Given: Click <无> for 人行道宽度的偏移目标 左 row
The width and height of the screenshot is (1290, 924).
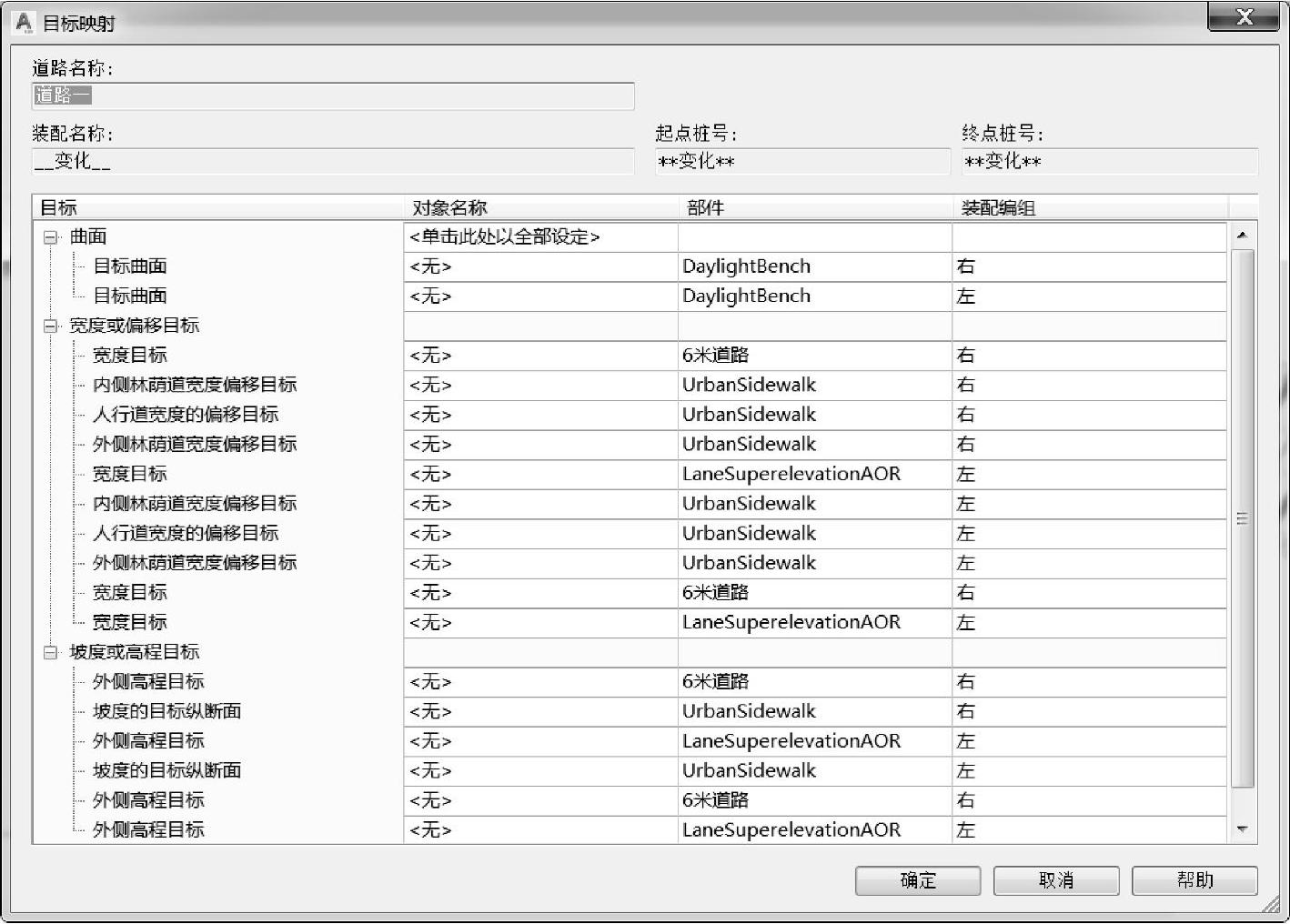Looking at the screenshot, I should coord(430,534).
